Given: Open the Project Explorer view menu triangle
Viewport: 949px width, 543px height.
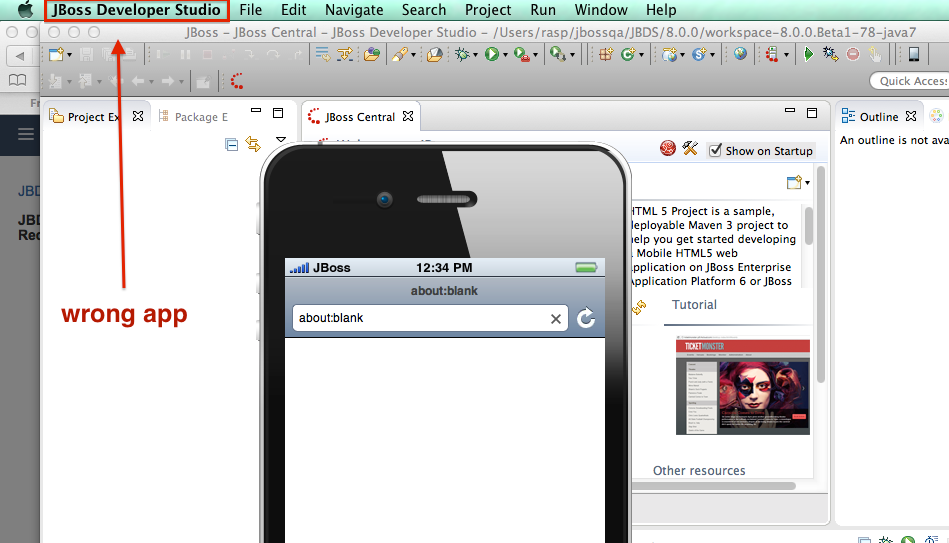Looking at the screenshot, I should [x=281, y=139].
